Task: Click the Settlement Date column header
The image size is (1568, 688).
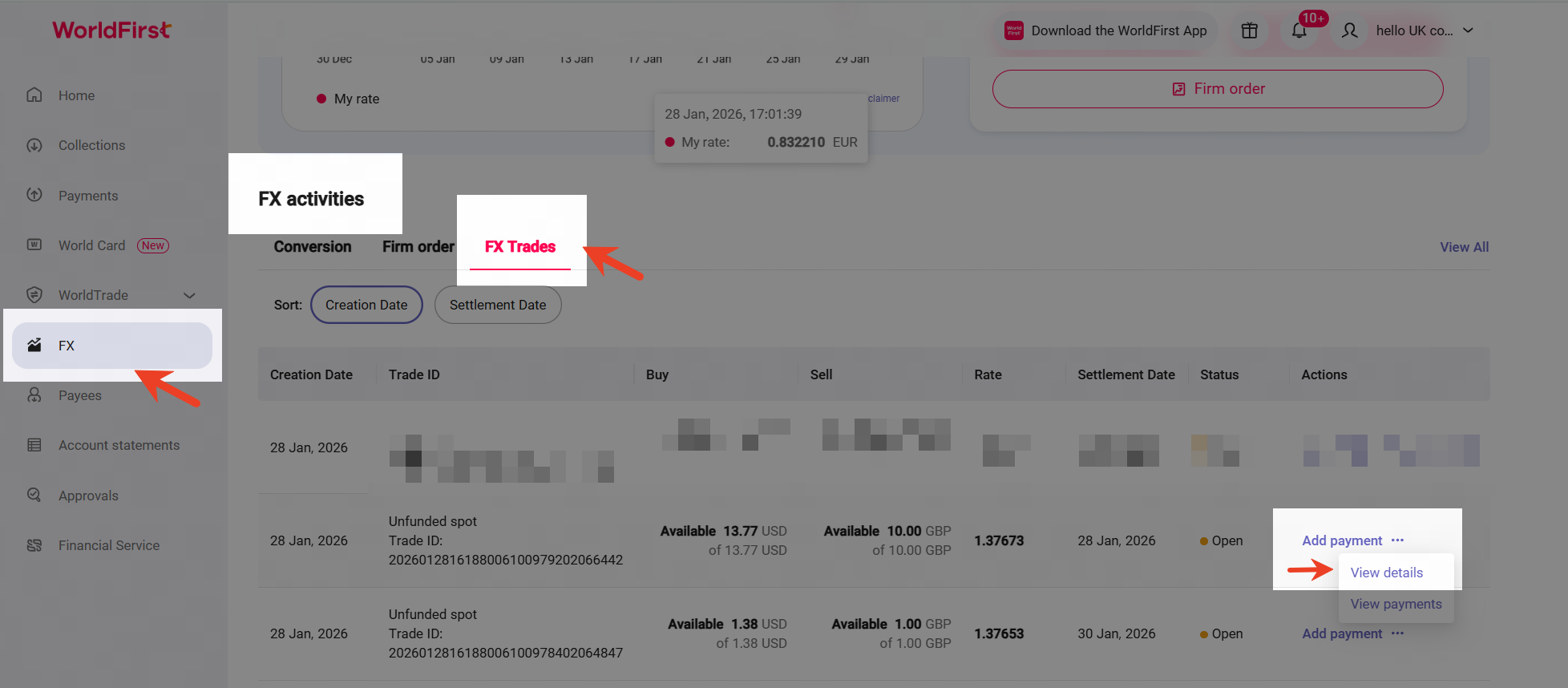Action: click(x=1126, y=374)
